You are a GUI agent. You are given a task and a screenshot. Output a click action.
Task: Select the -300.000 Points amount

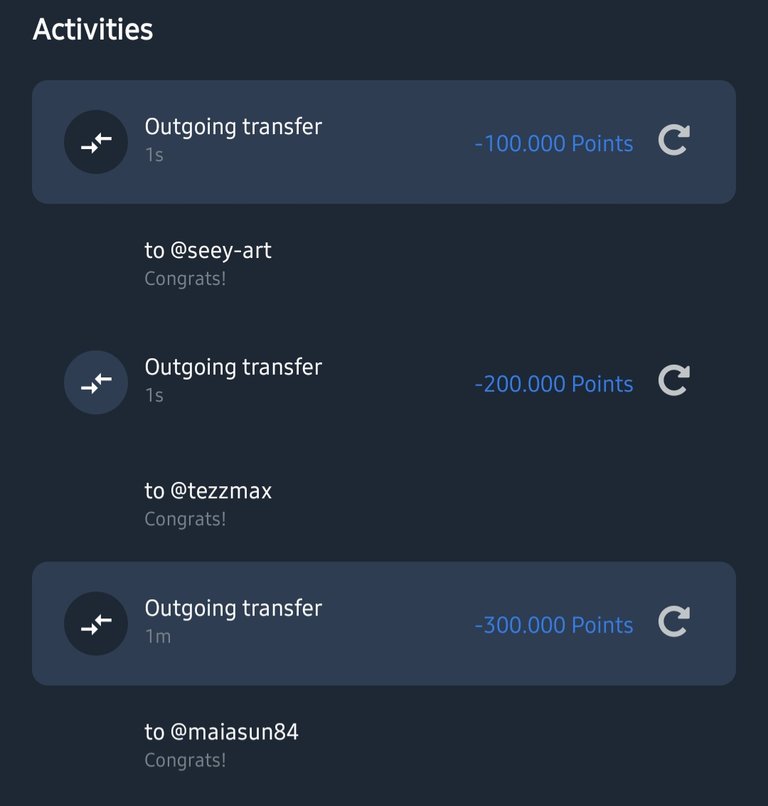click(x=554, y=625)
